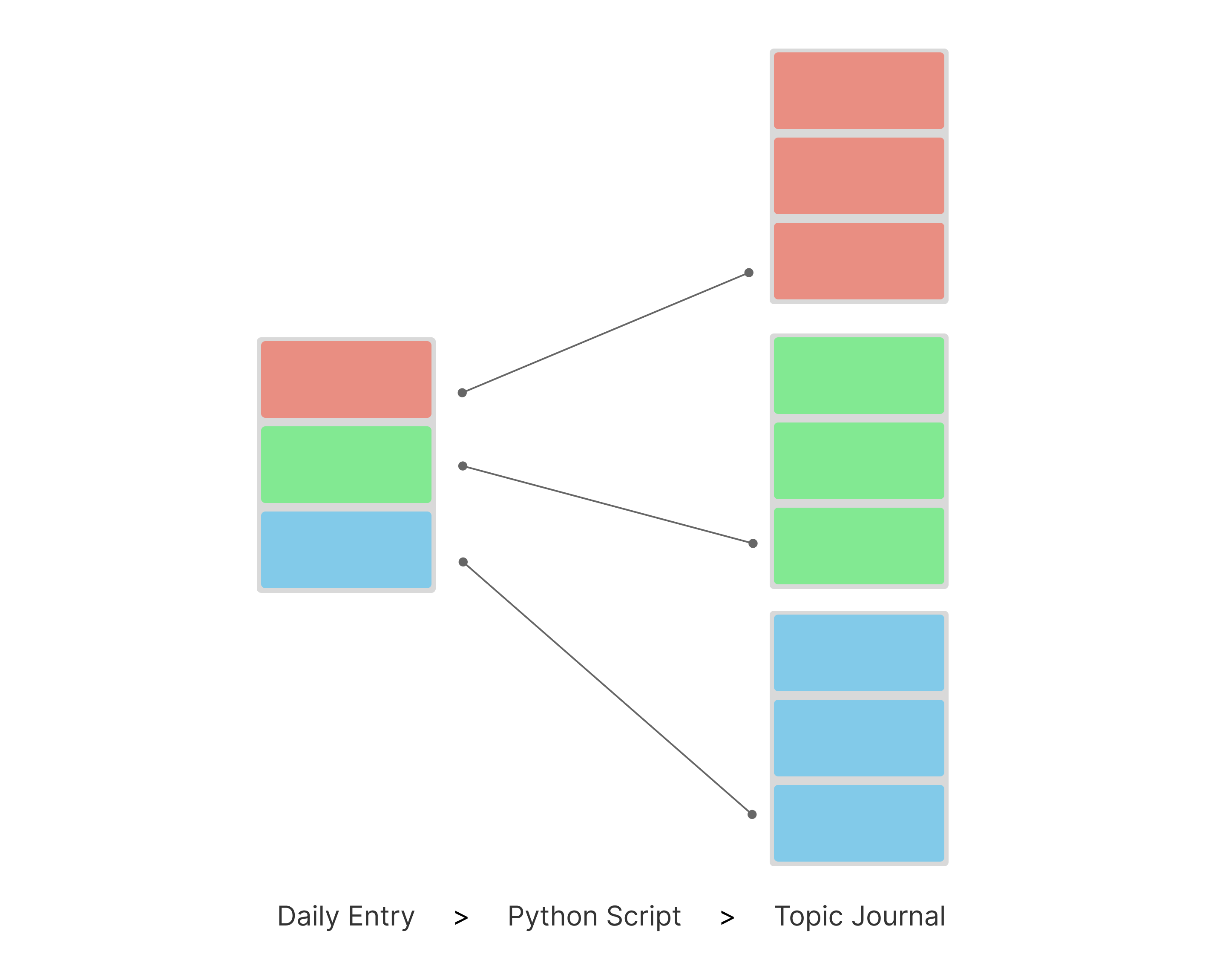Toggle the green entry connector node
The width and height of the screenshot is (1205, 980).
pyautogui.click(x=463, y=465)
